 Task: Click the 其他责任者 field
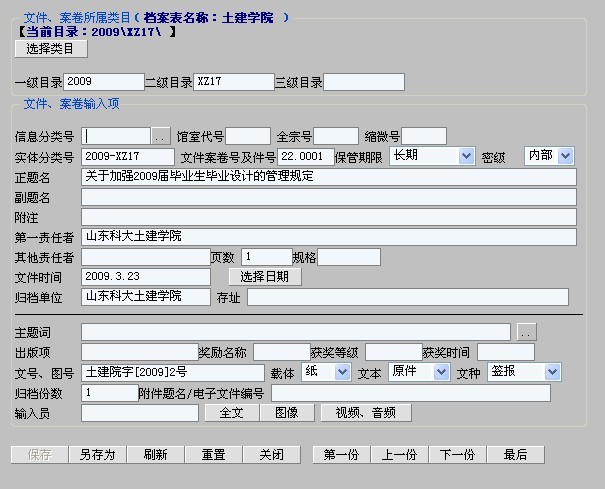tap(146, 257)
